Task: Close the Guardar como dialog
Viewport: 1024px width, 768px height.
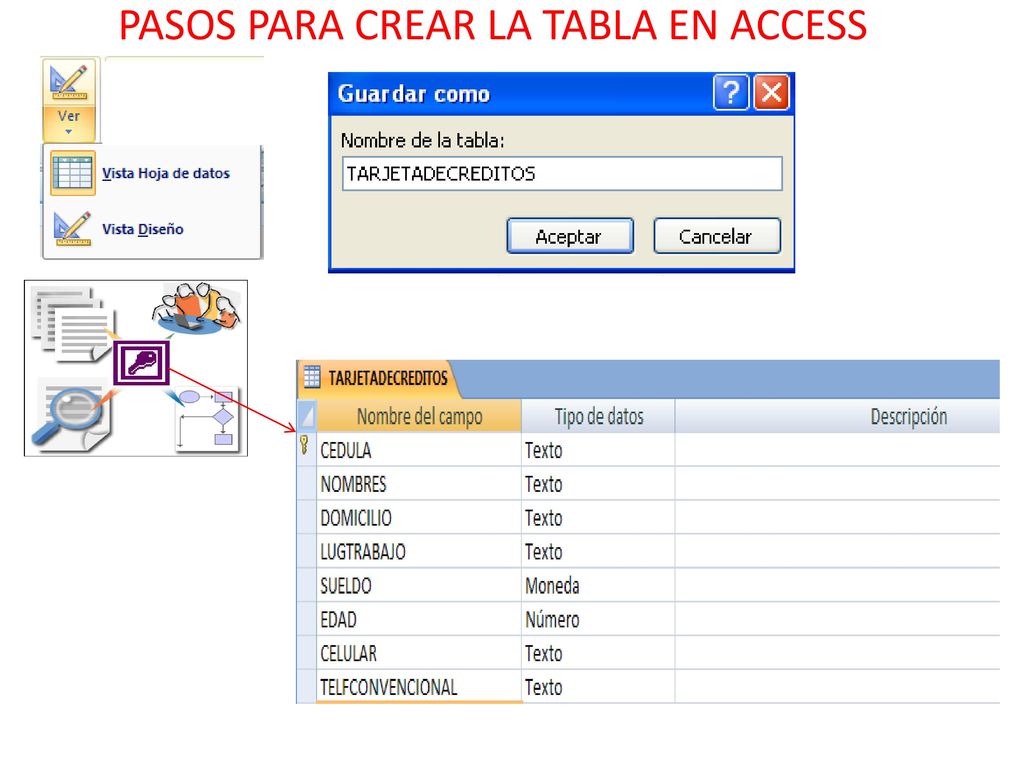Action: click(771, 93)
